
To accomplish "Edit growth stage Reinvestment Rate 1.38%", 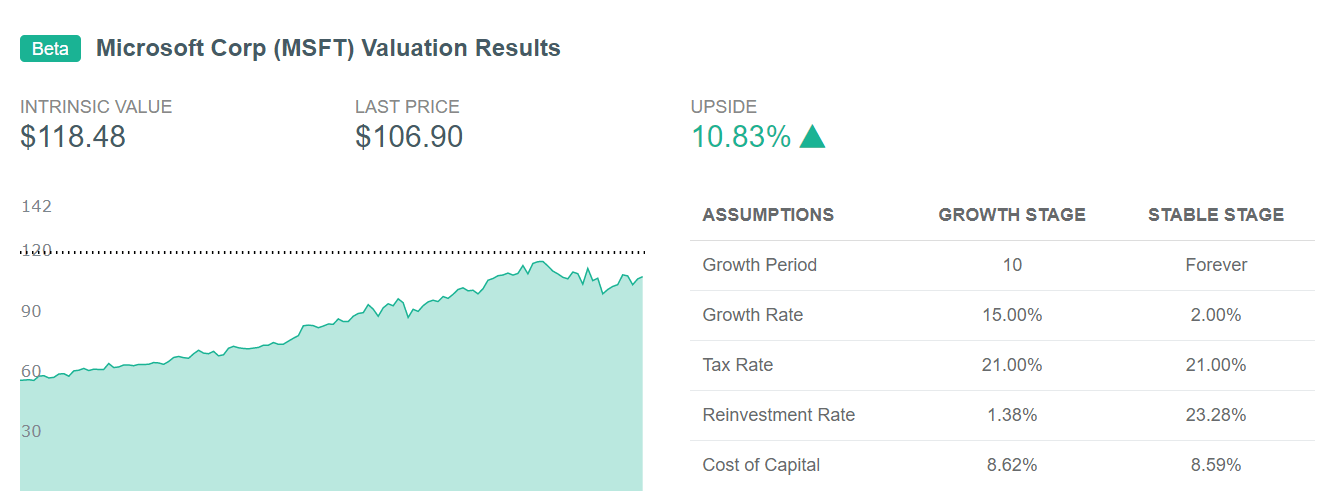I will (x=1012, y=415).
